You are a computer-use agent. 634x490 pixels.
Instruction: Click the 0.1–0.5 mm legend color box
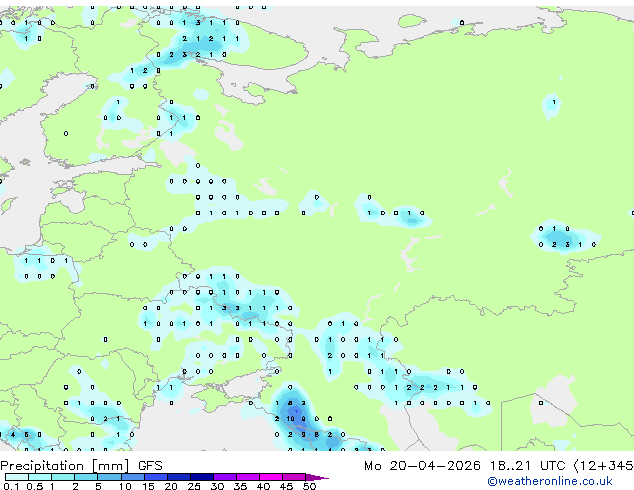(17, 477)
